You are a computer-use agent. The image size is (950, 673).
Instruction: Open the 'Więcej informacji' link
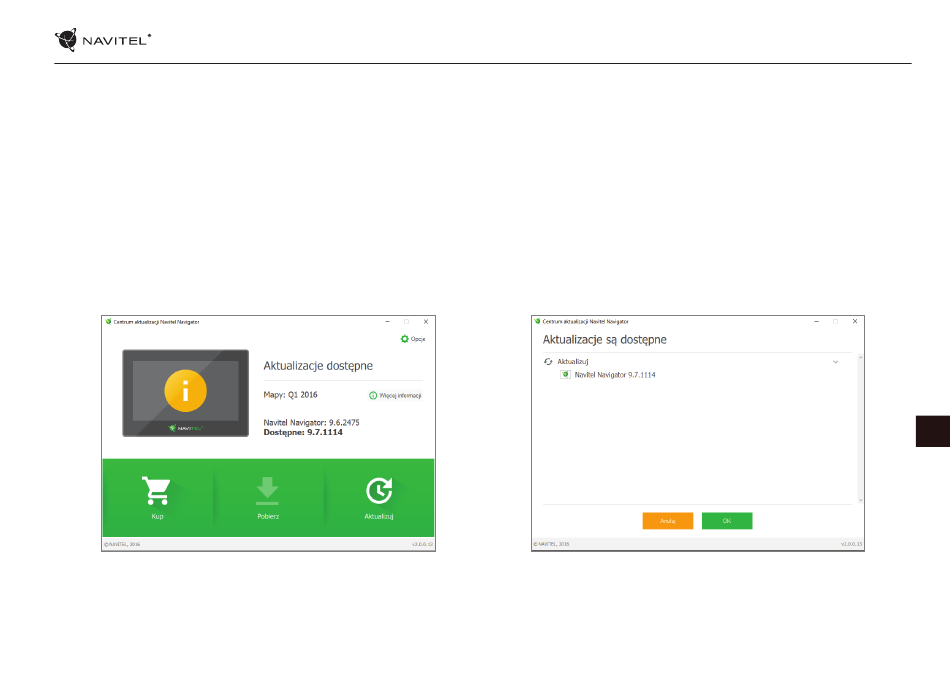click(x=395, y=396)
